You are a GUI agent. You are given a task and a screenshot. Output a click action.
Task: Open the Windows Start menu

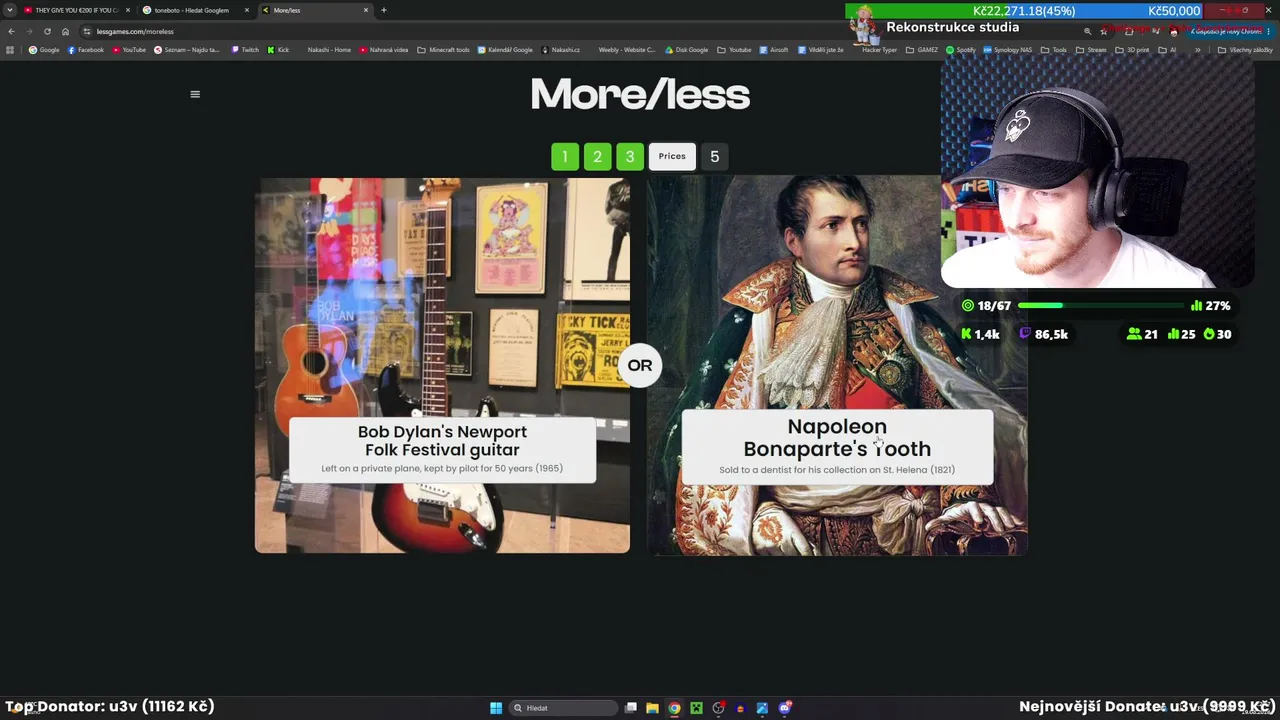(x=496, y=708)
